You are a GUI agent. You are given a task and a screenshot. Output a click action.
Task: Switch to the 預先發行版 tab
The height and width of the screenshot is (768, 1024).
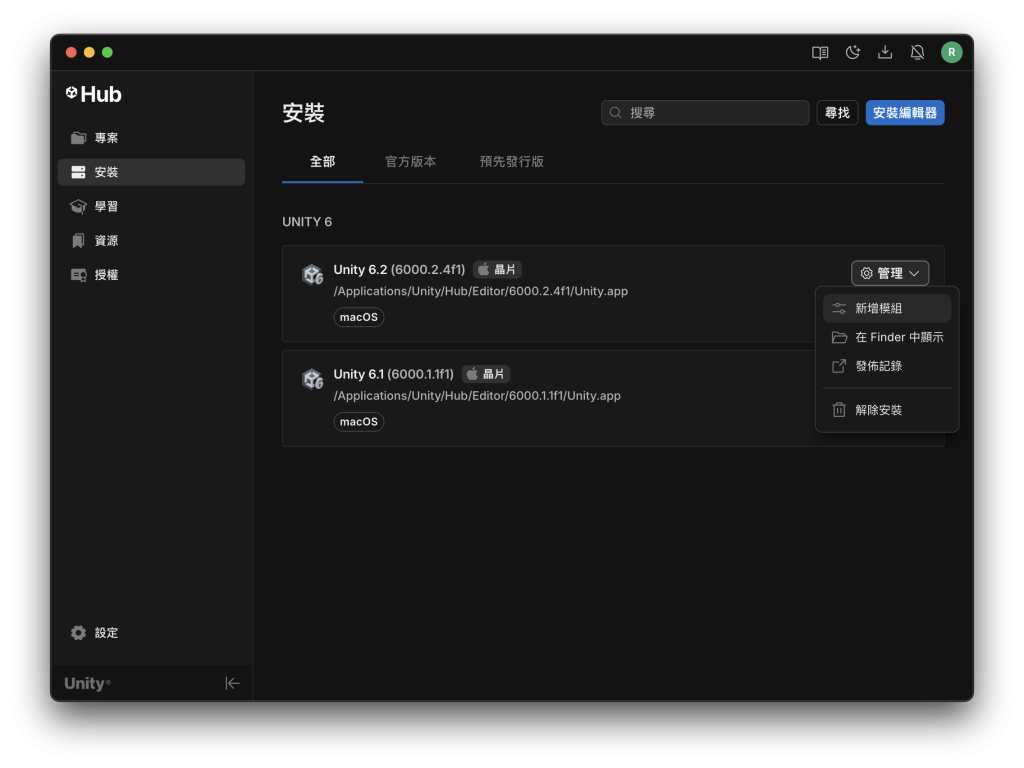(512, 161)
